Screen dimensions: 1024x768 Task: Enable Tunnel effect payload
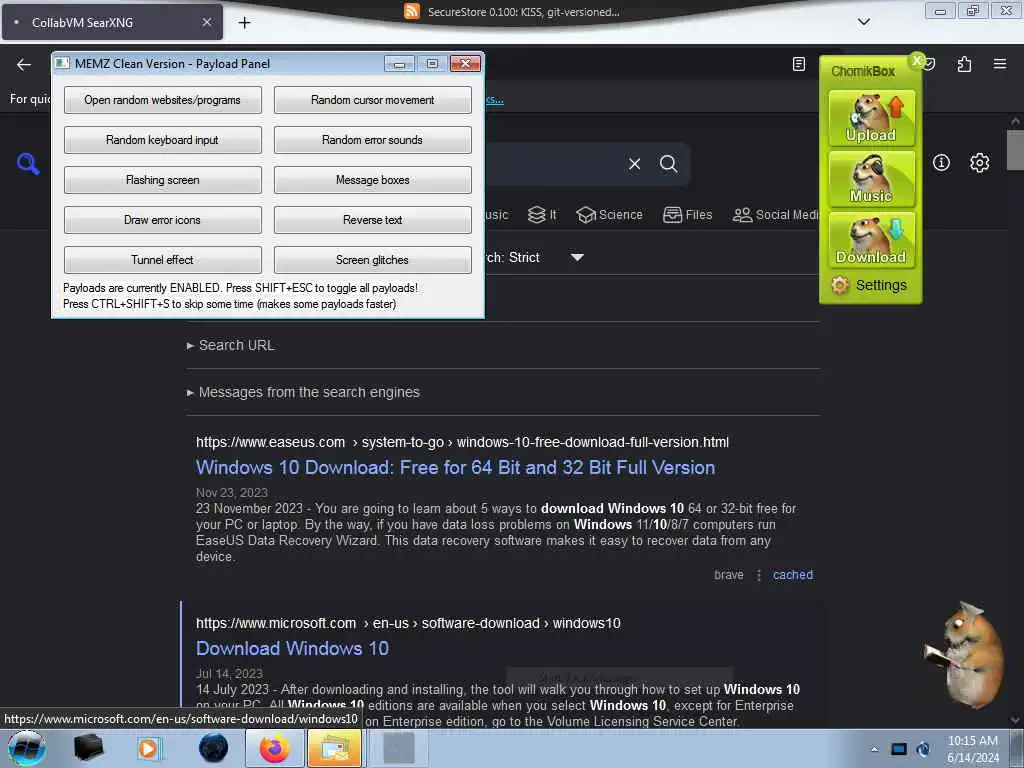pos(163,259)
